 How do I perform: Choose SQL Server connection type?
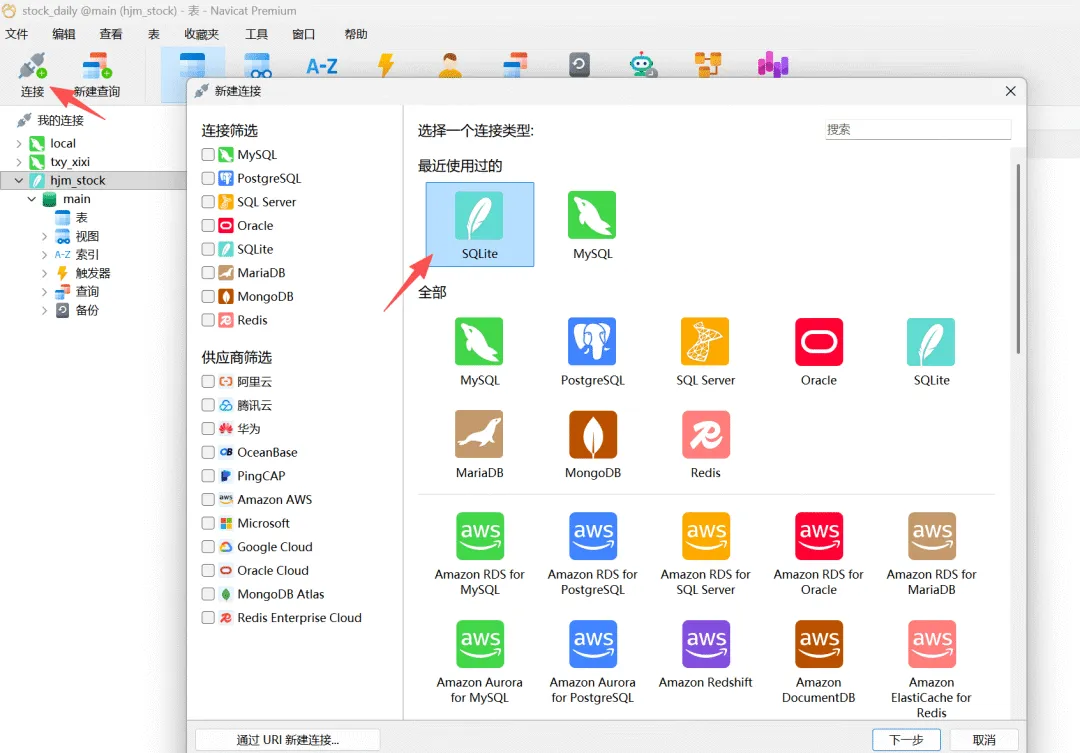tap(705, 351)
